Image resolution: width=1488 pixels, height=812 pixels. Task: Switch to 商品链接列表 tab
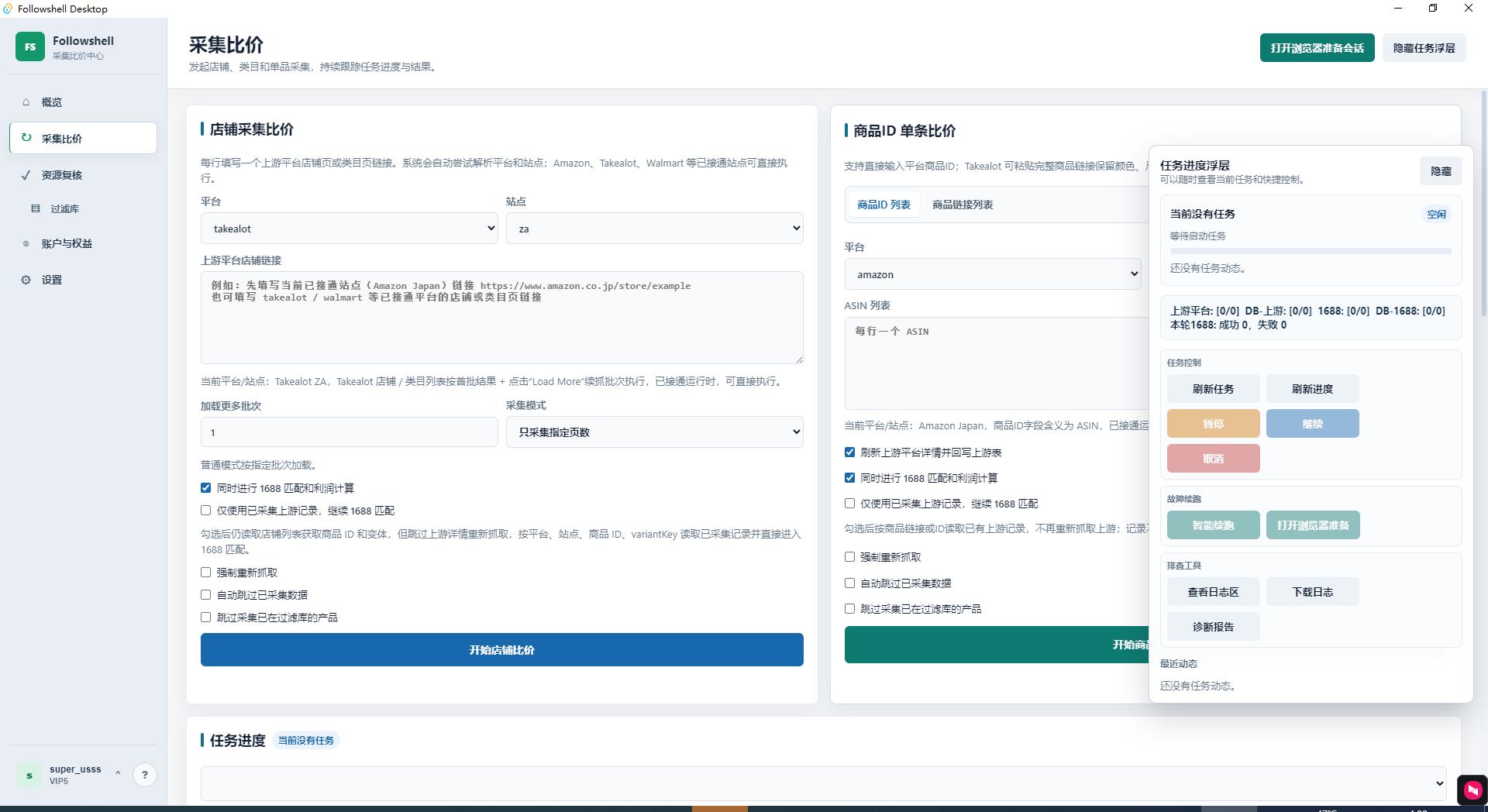click(x=963, y=205)
